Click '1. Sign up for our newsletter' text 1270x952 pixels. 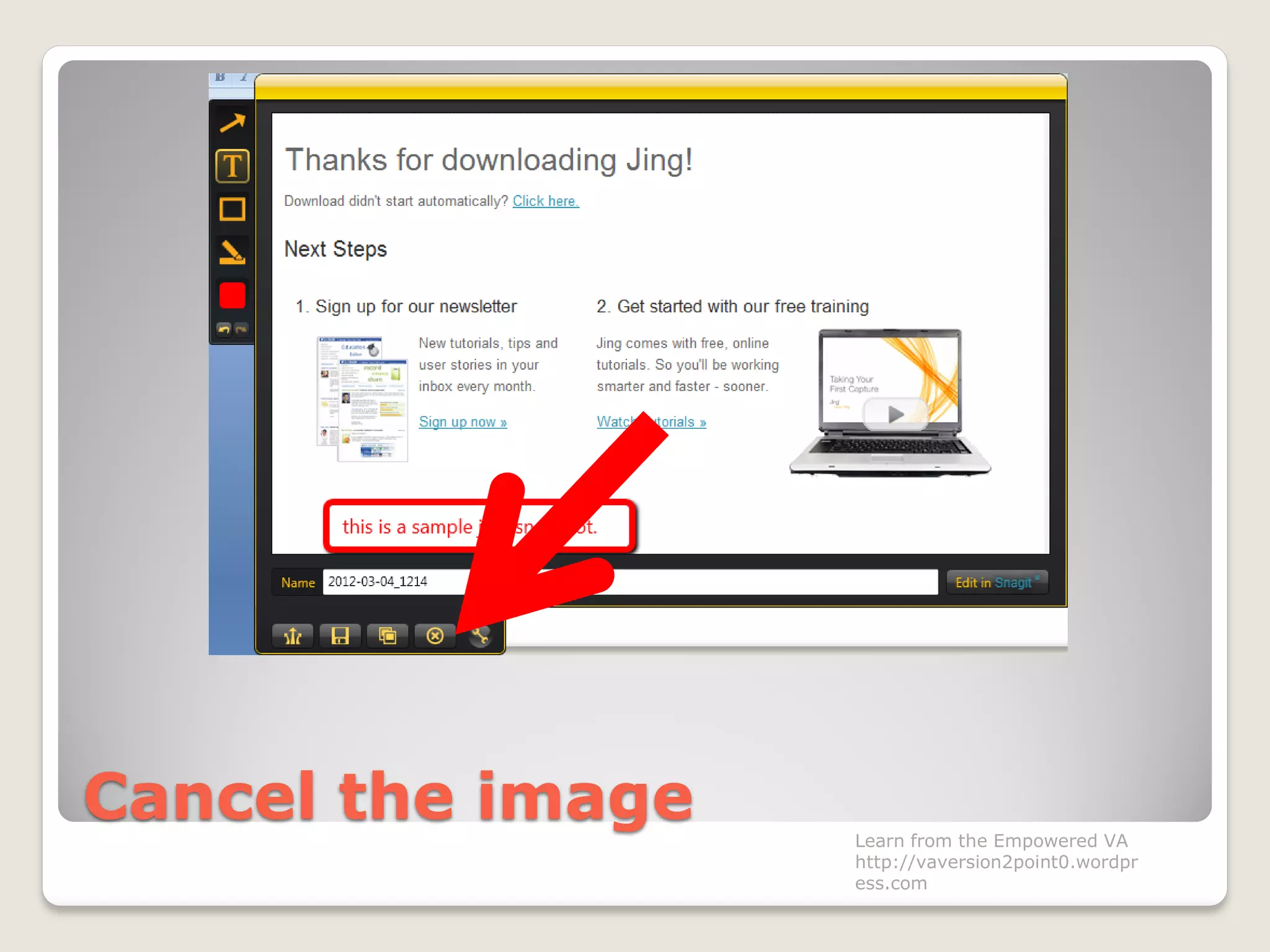pyautogui.click(x=406, y=306)
